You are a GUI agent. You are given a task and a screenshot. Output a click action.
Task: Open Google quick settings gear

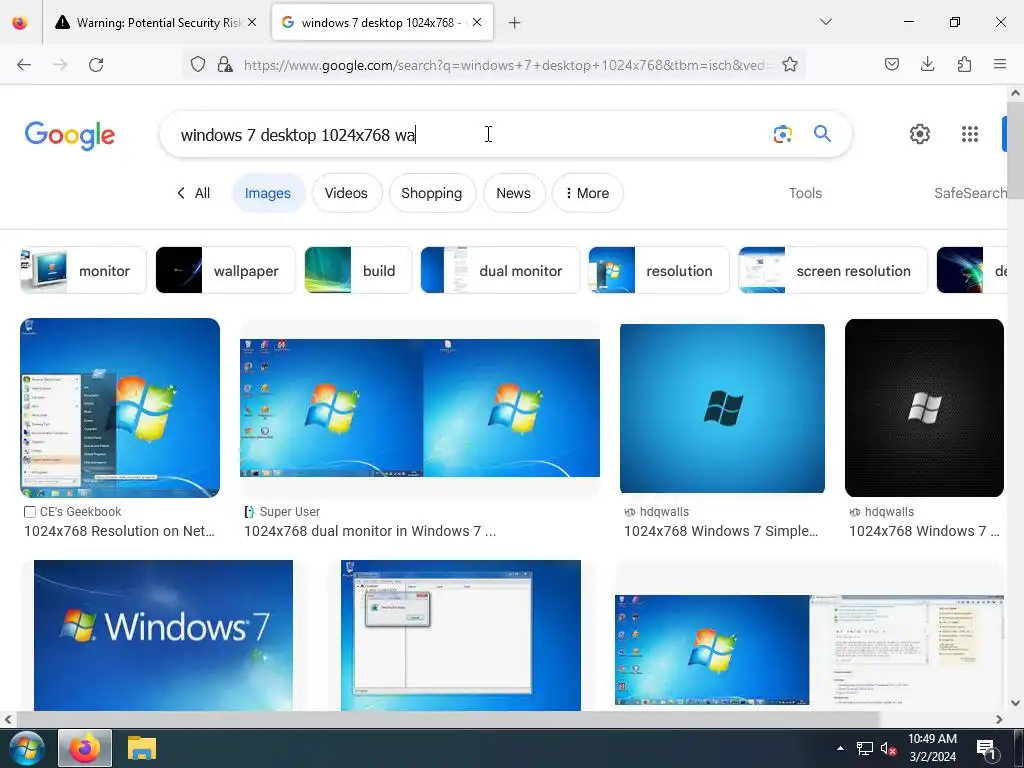920,134
